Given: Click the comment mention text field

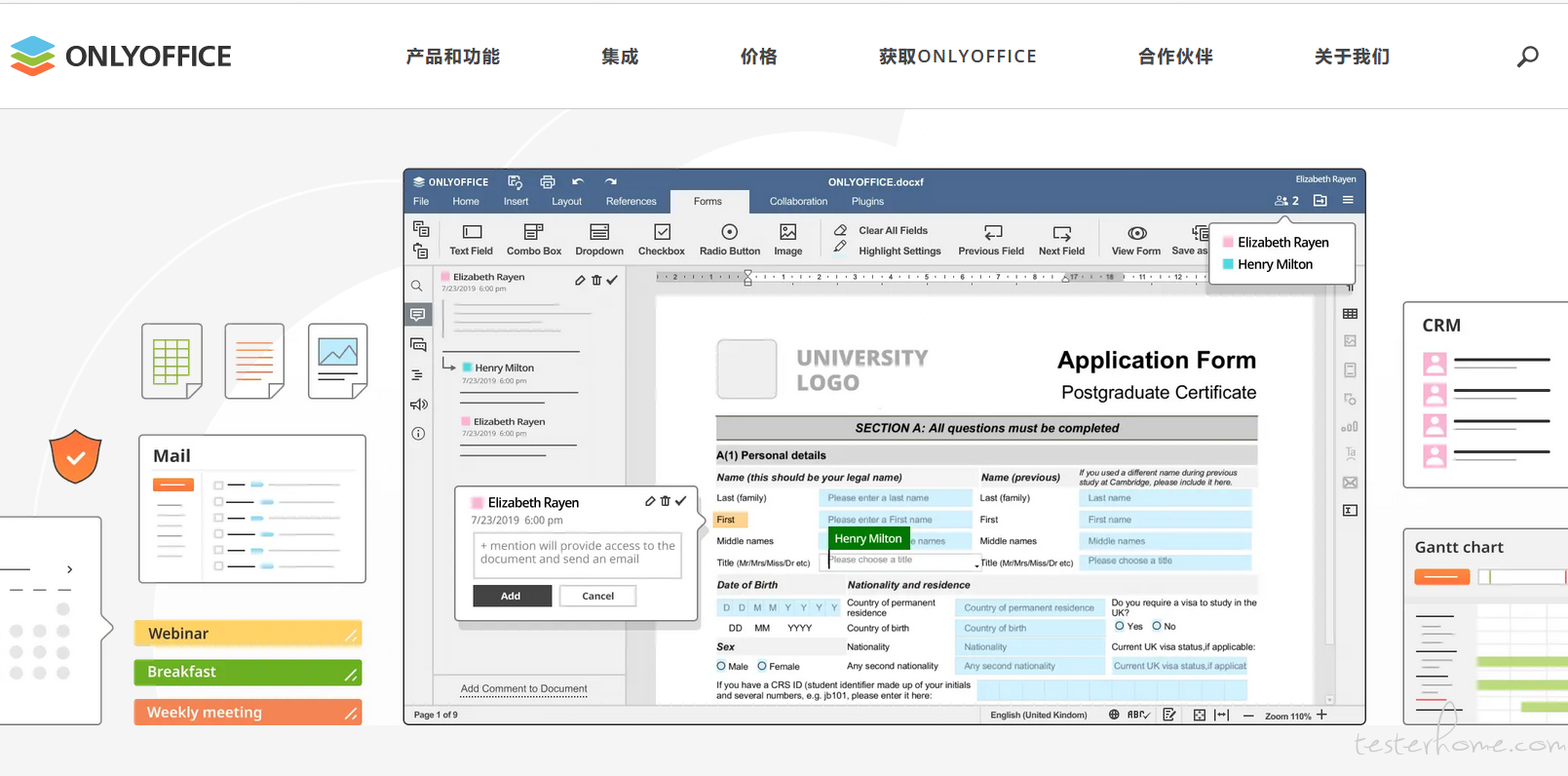Looking at the screenshot, I should [x=578, y=557].
